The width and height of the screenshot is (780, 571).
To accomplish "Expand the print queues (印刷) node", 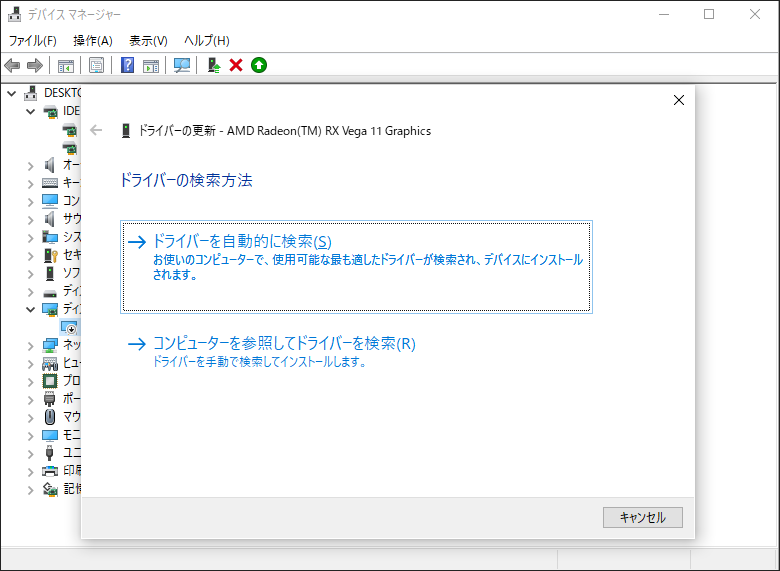I will point(31,472).
